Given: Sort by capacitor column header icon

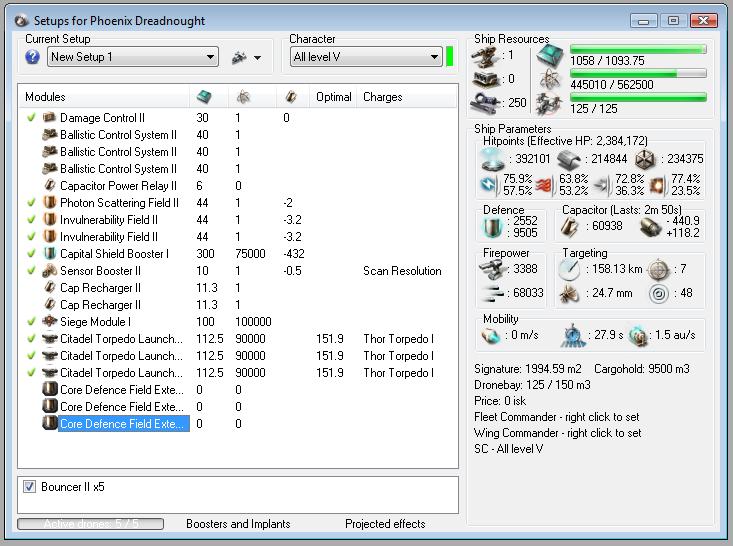Looking at the screenshot, I should pos(291,97).
